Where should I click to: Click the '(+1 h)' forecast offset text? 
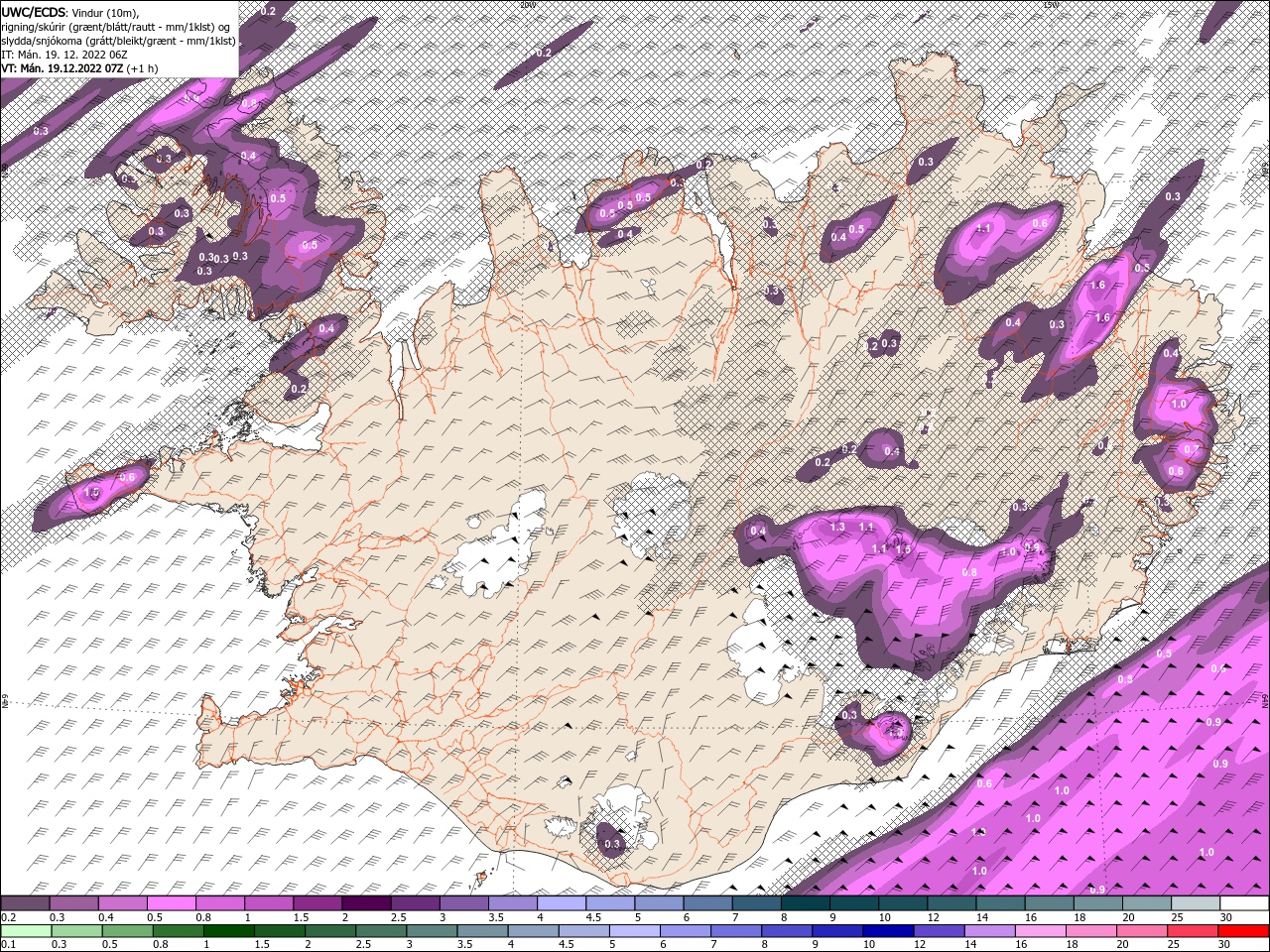[x=144, y=68]
